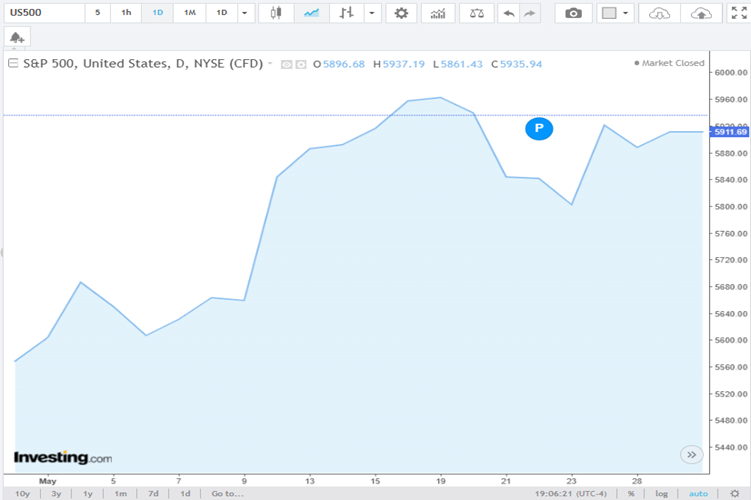The width and height of the screenshot is (751, 500).
Task: Hide the series using eye icon in legend
Action: (x=286, y=64)
